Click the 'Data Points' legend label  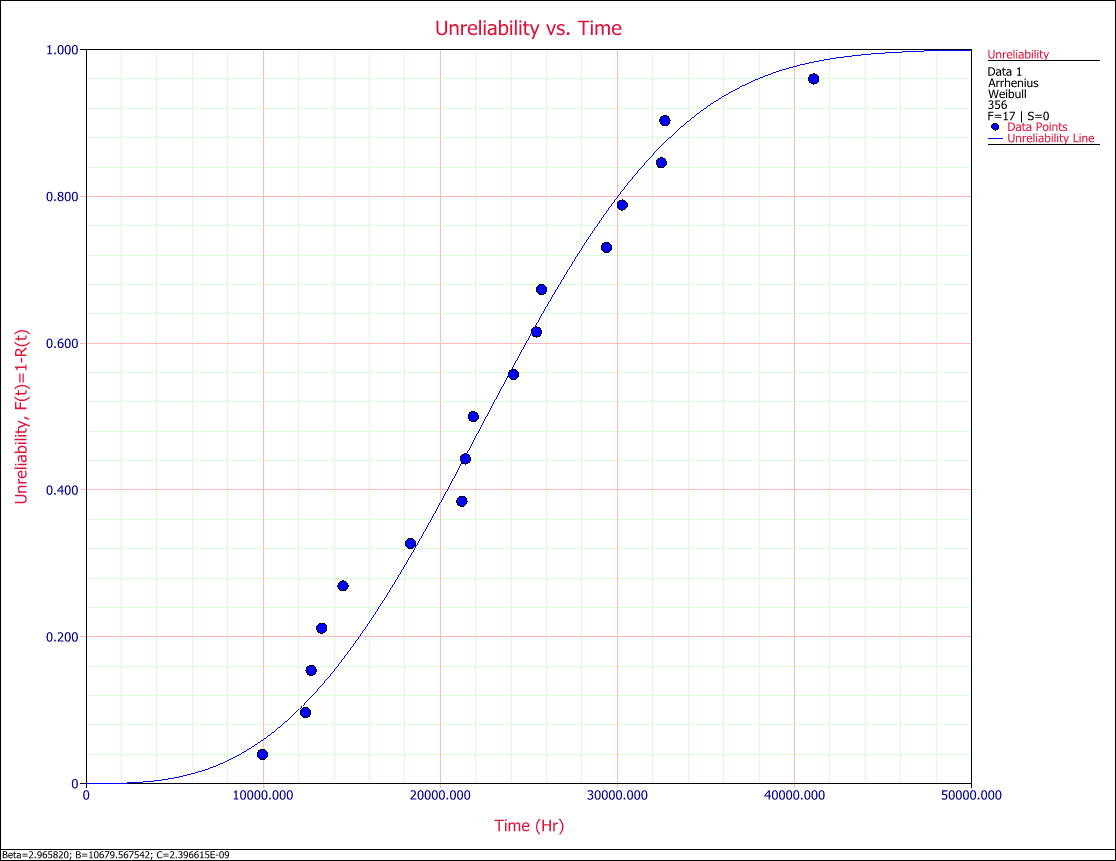pos(1037,127)
